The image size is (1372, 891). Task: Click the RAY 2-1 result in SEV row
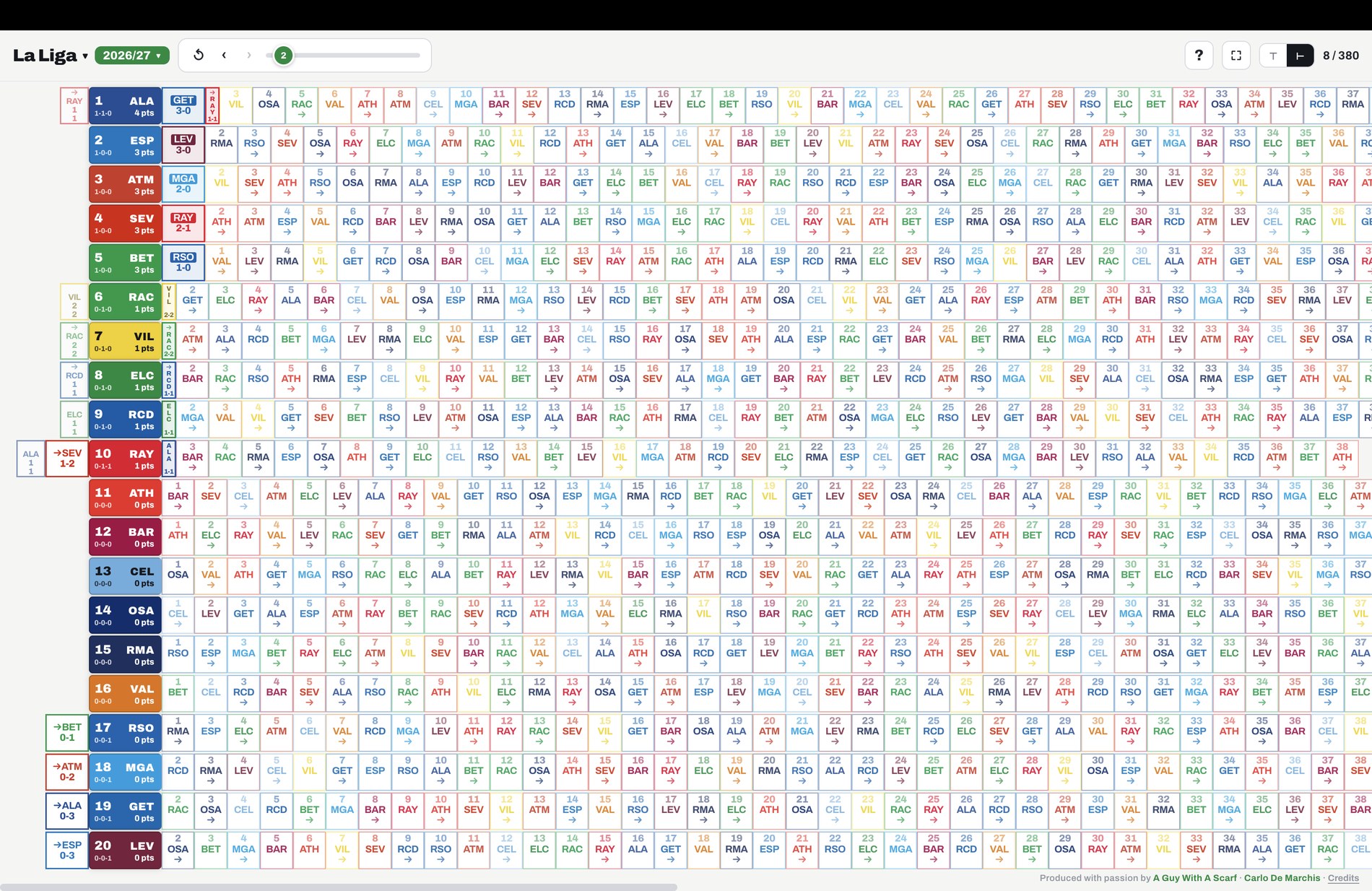[183, 224]
